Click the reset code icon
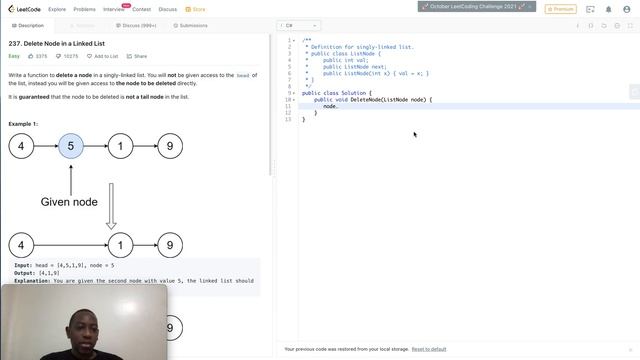Screen dimensions: 640x360 coord(604,26)
